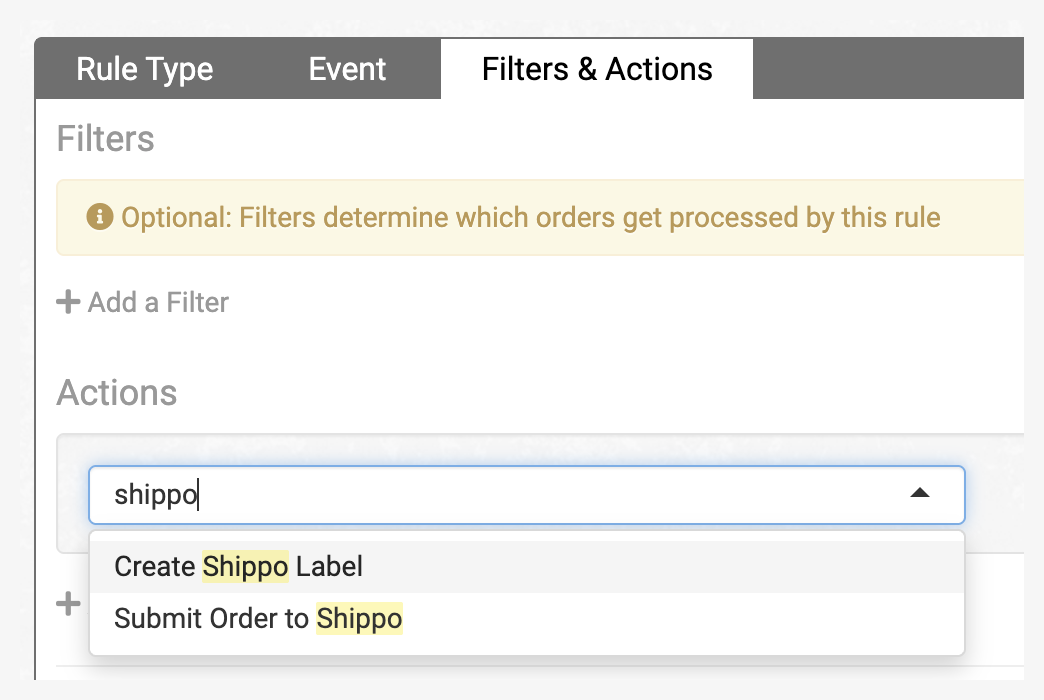
Task: Collapse the action dropdown using the caret arrow
Action: point(920,494)
